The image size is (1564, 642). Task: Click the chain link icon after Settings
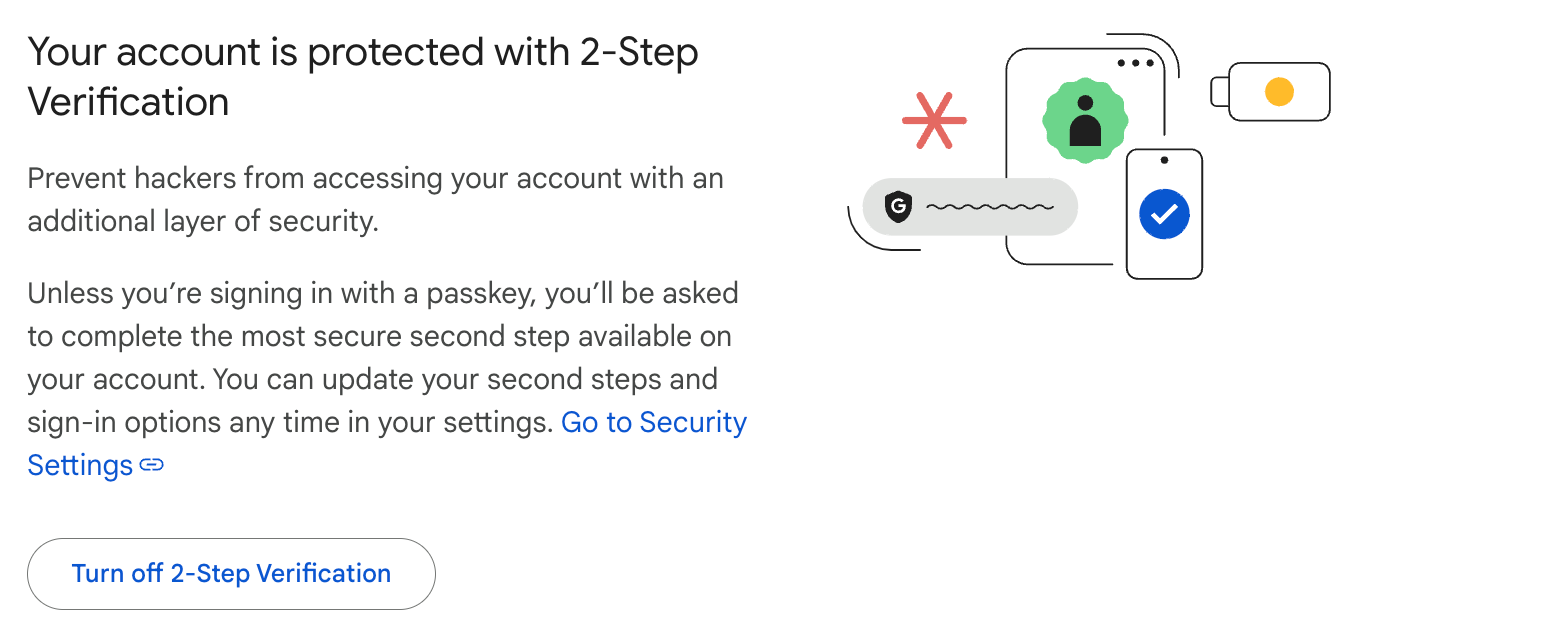[x=152, y=465]
